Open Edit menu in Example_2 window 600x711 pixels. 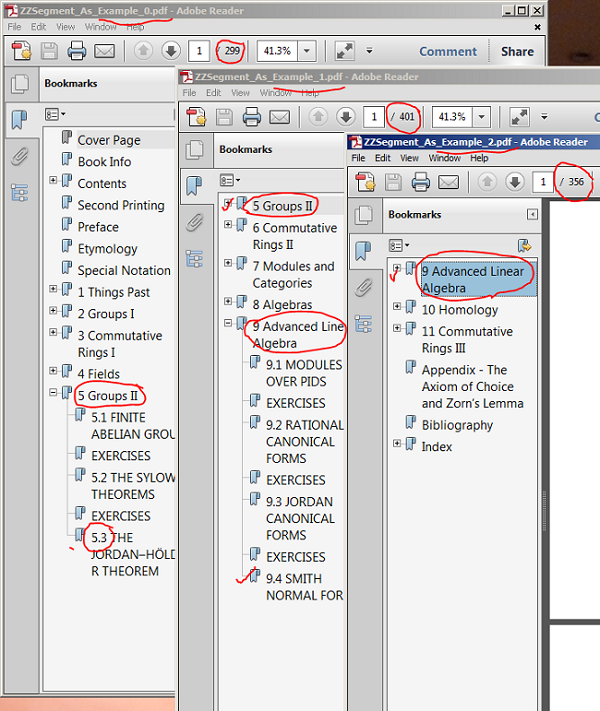click(383, 158)
